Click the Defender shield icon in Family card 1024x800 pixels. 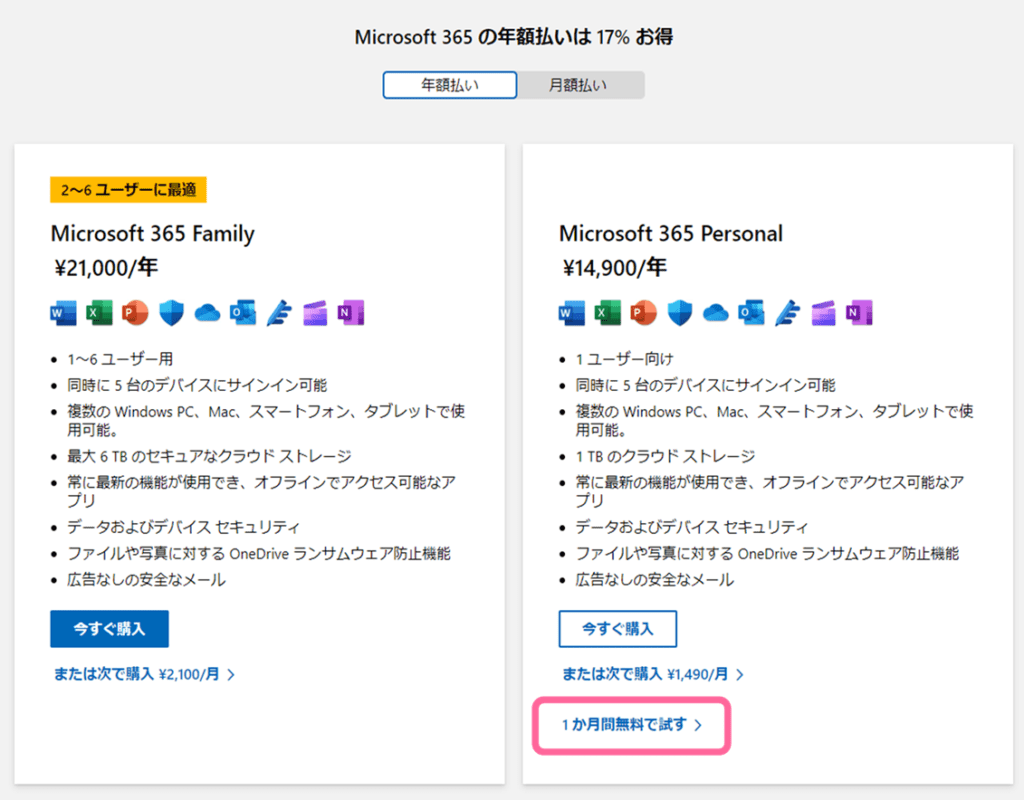[171, 313]
